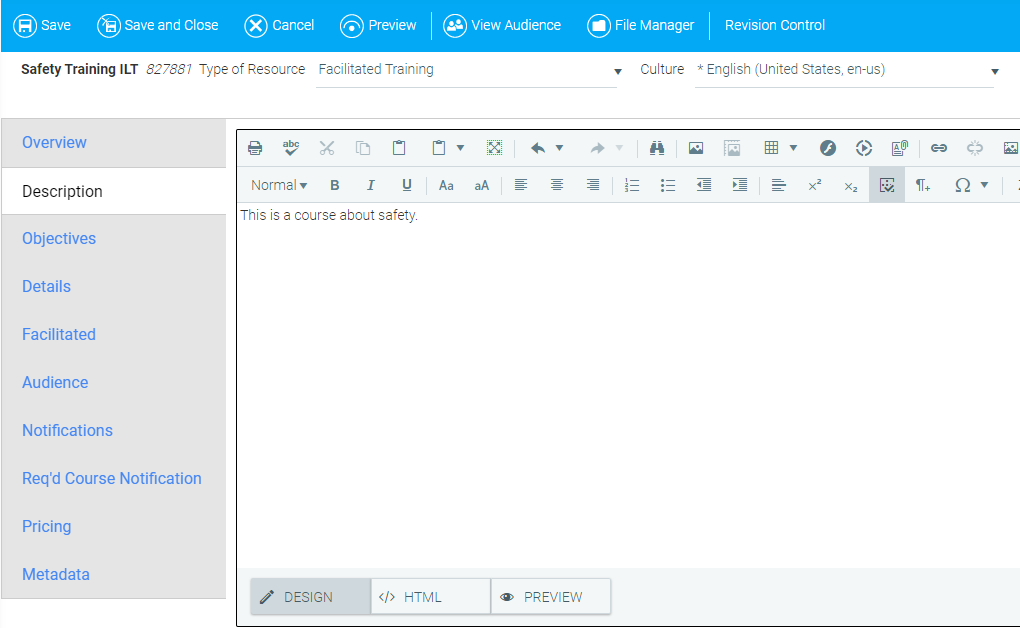The height and width of the screenshot is (628, 1020).
Task: Toggle the highlighted form-elements toolbar button
Action: tap(887, 185)
